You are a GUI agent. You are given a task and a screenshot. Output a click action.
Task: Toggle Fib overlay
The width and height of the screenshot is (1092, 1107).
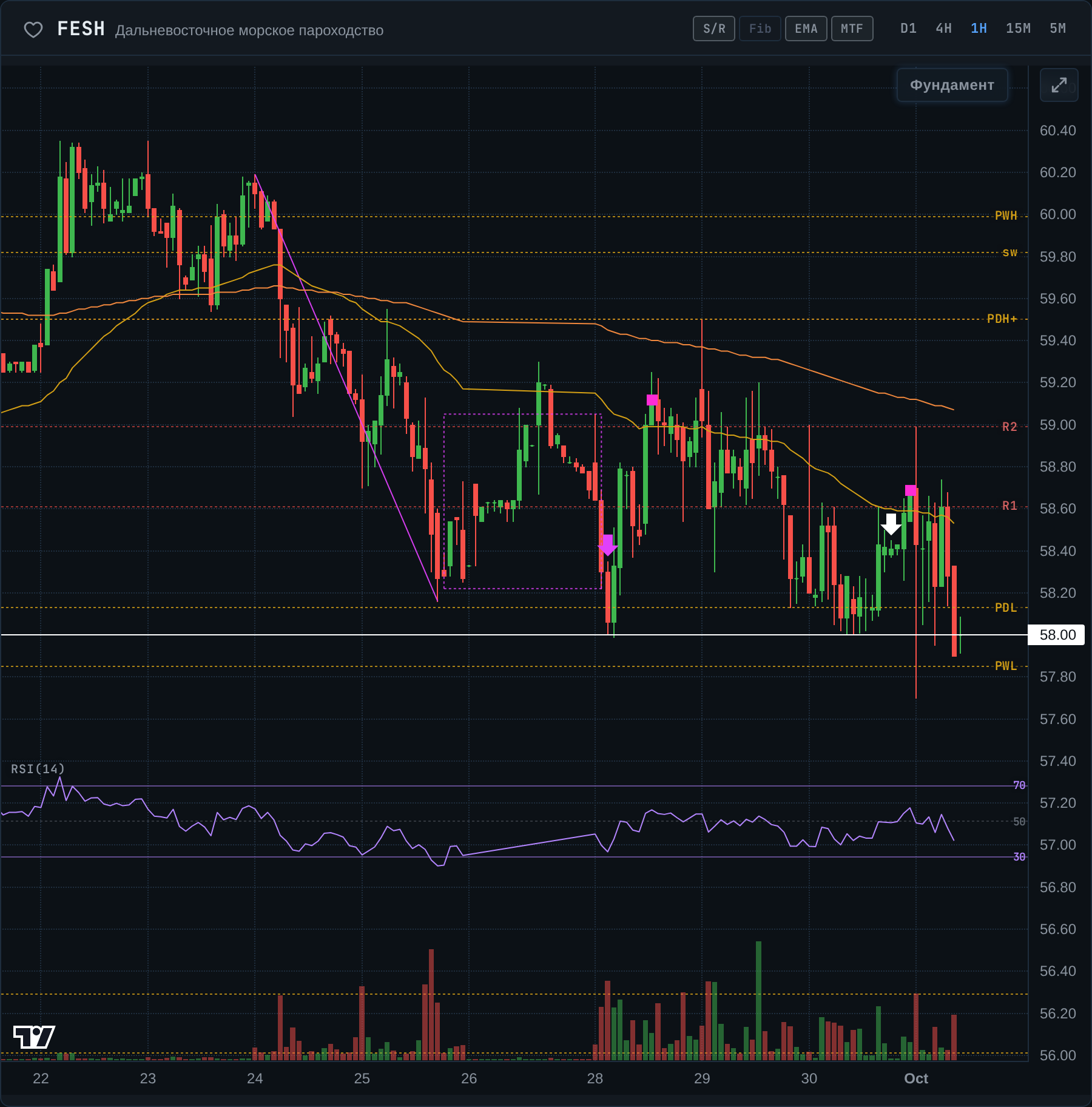760,29
